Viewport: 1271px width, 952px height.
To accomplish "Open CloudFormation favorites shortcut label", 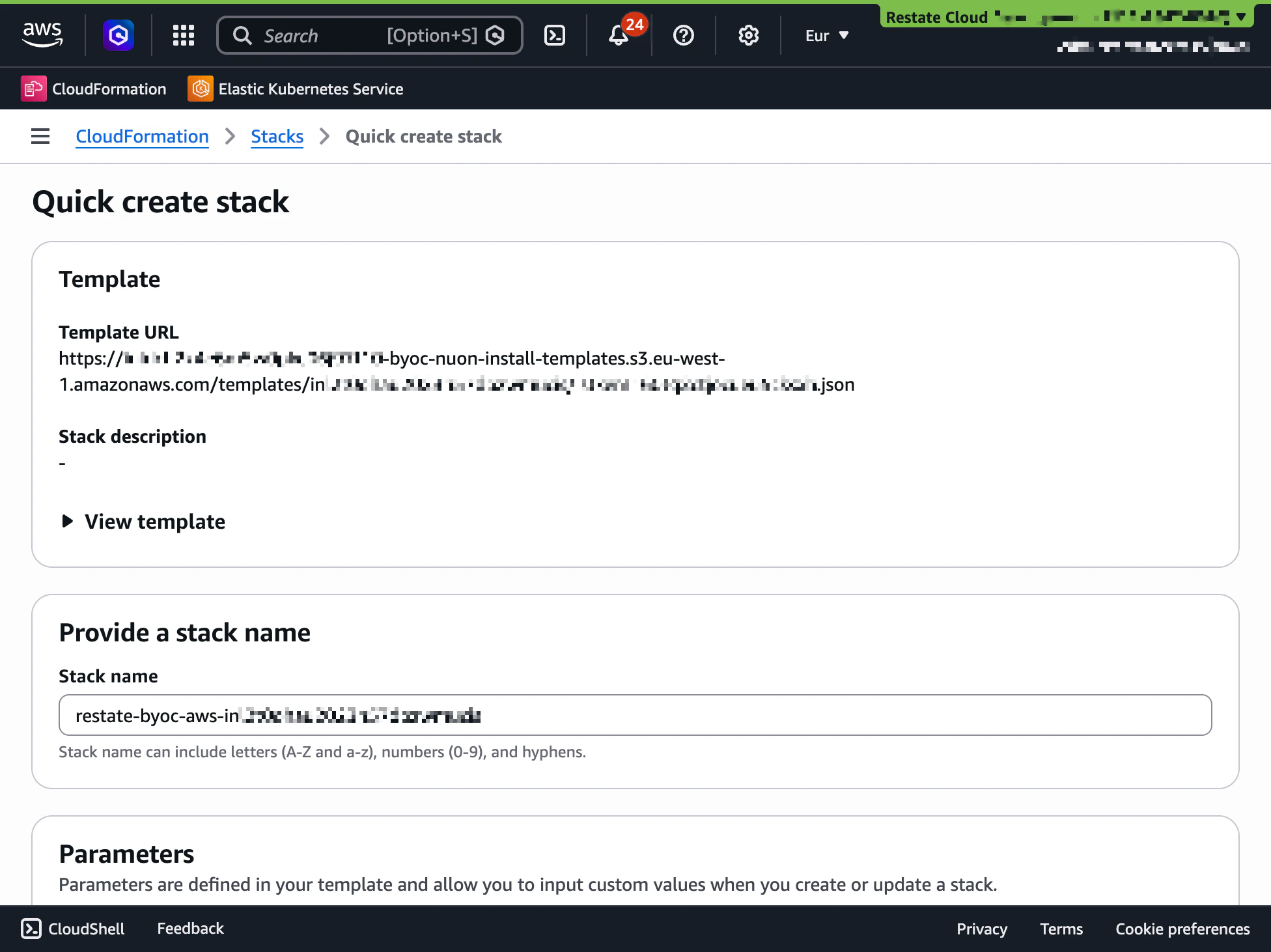I will [x=109, y=89].
